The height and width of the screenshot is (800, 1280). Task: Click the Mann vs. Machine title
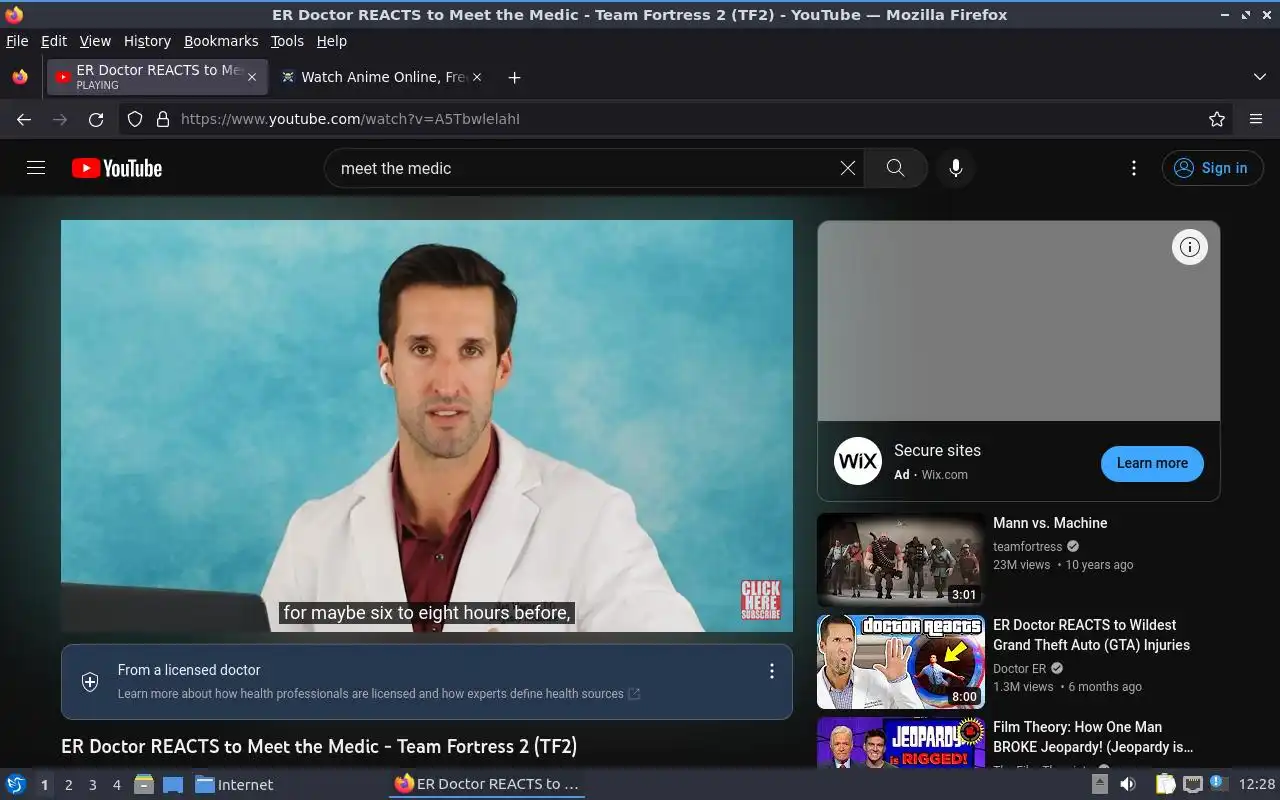pos(1050,523)
